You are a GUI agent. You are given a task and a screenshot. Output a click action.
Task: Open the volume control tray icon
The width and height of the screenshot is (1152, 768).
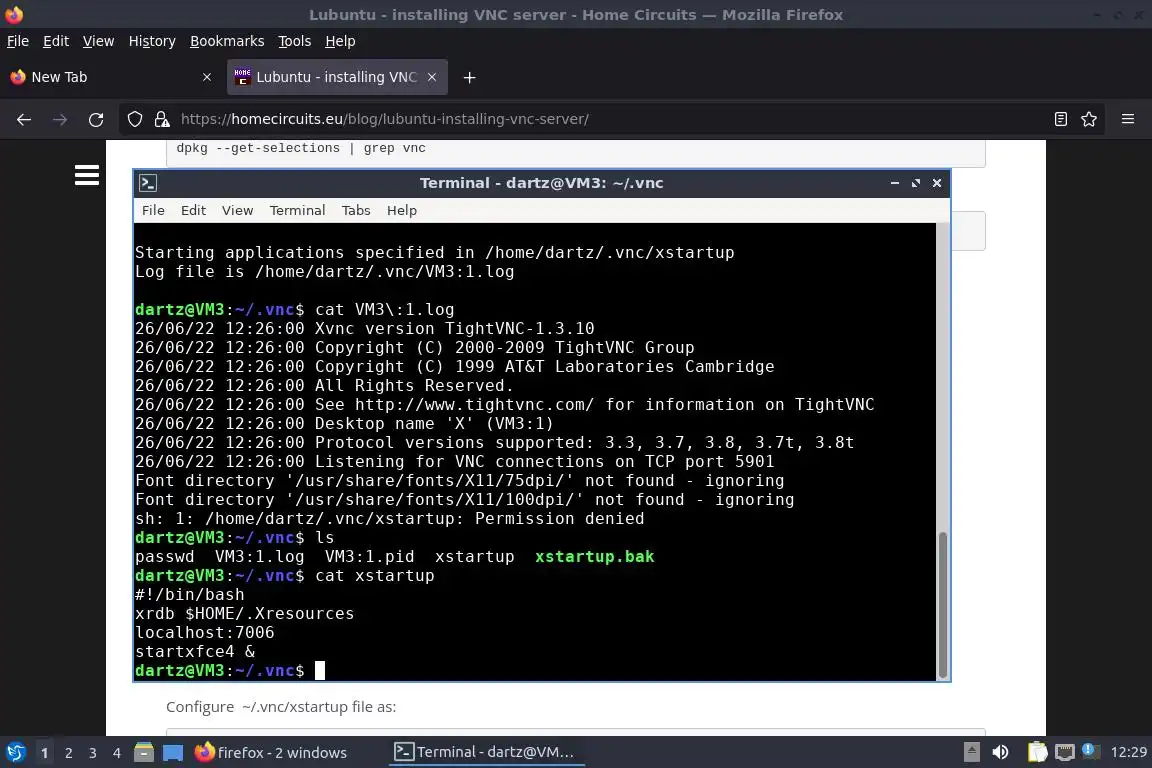1000,752
